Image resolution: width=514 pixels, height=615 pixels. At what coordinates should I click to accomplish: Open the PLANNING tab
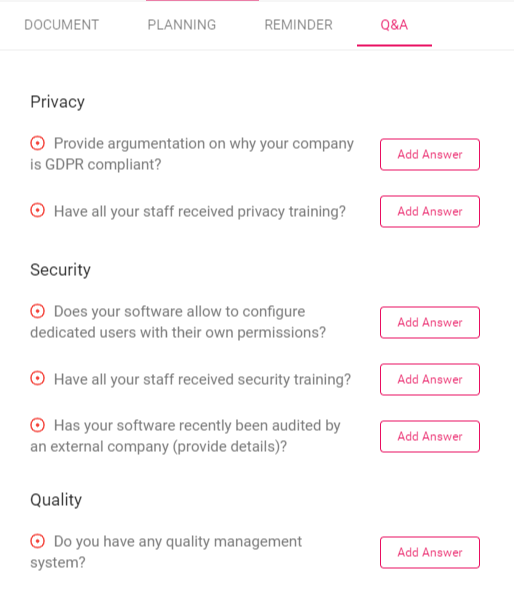182,25
